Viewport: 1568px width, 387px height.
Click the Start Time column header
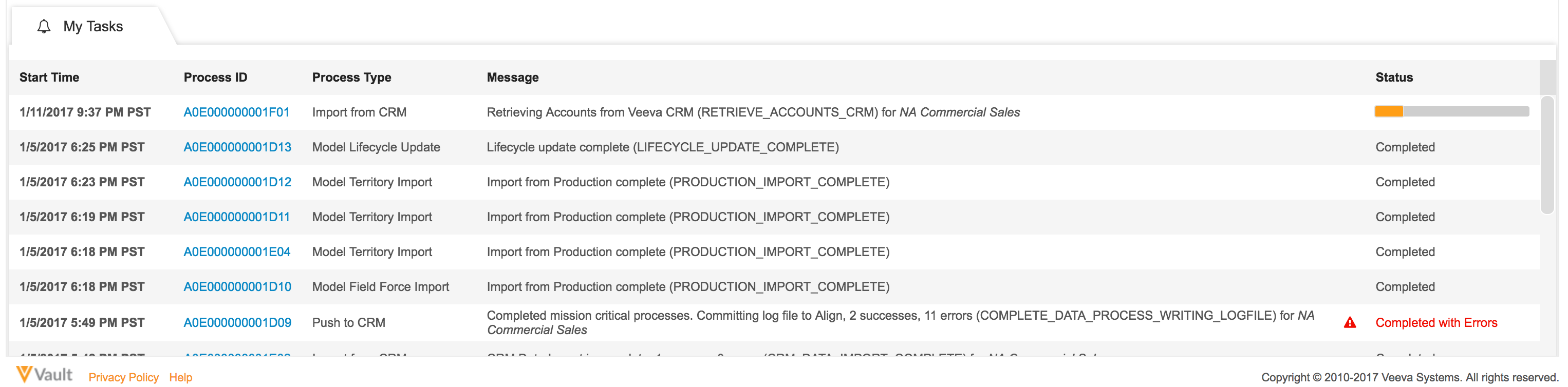(x=49, y=78)
